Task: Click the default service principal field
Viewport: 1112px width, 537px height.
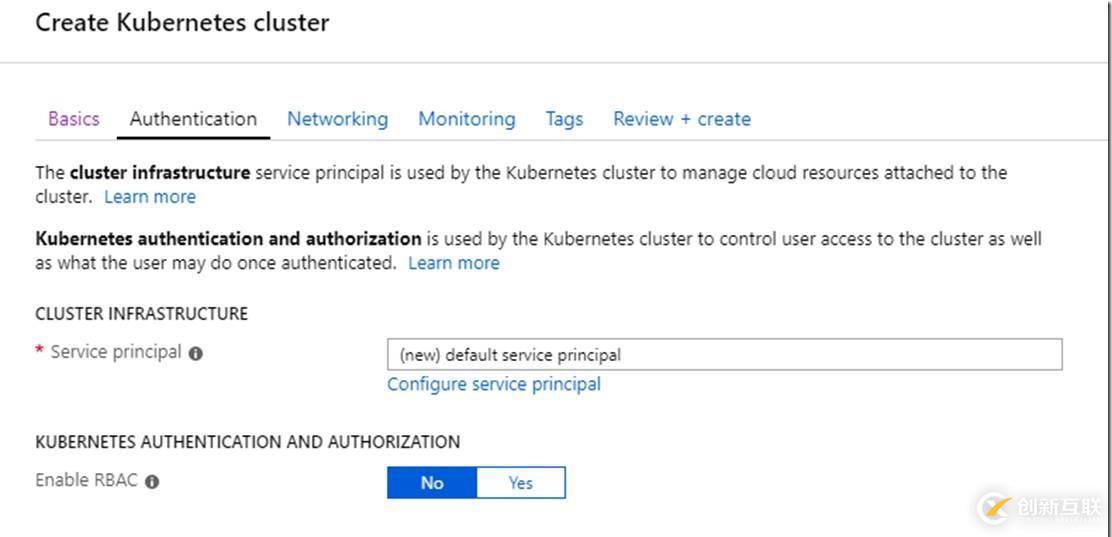Action: point(724,355)
